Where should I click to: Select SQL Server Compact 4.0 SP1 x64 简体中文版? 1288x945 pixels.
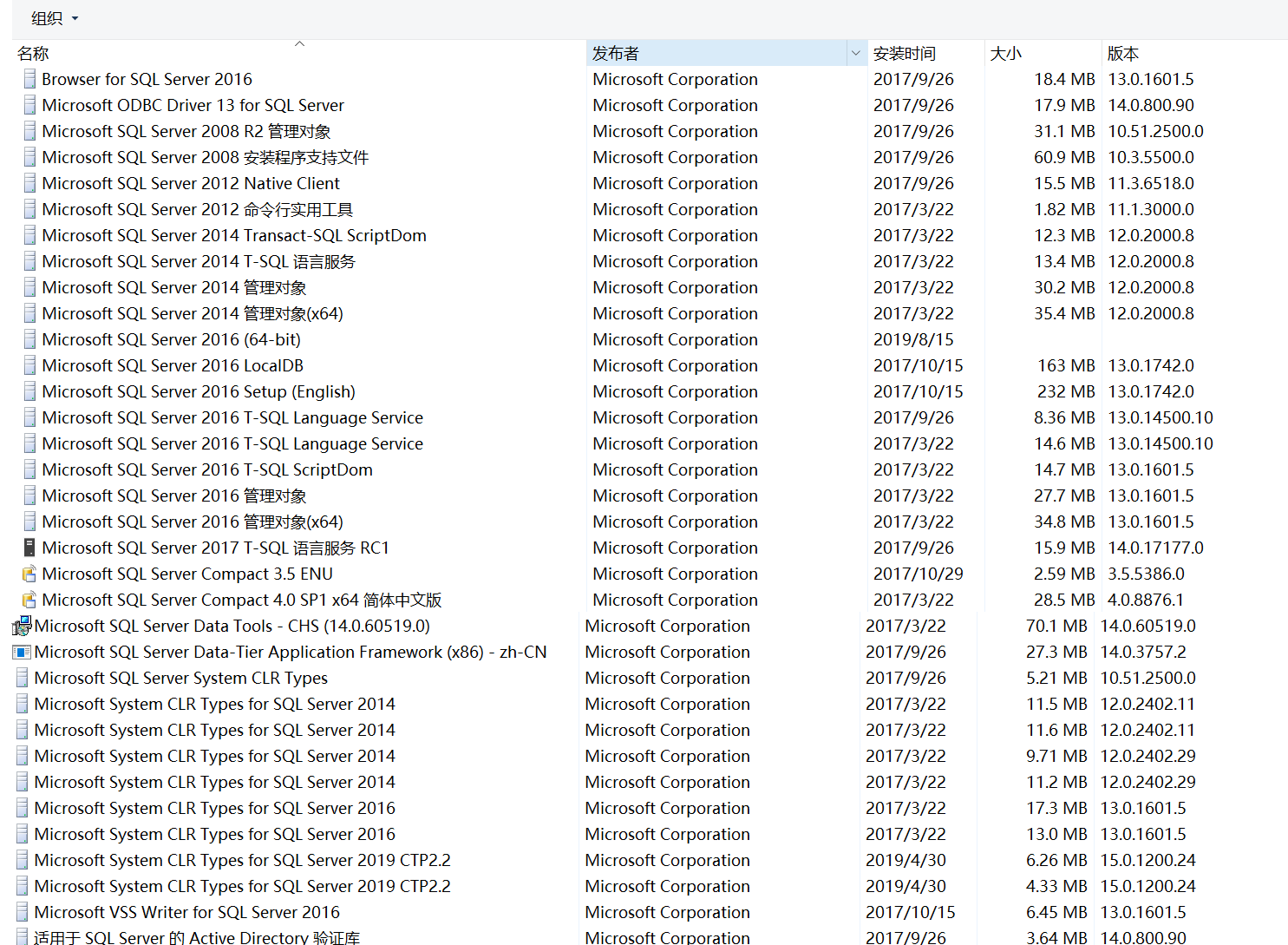[x=242, y=600]
